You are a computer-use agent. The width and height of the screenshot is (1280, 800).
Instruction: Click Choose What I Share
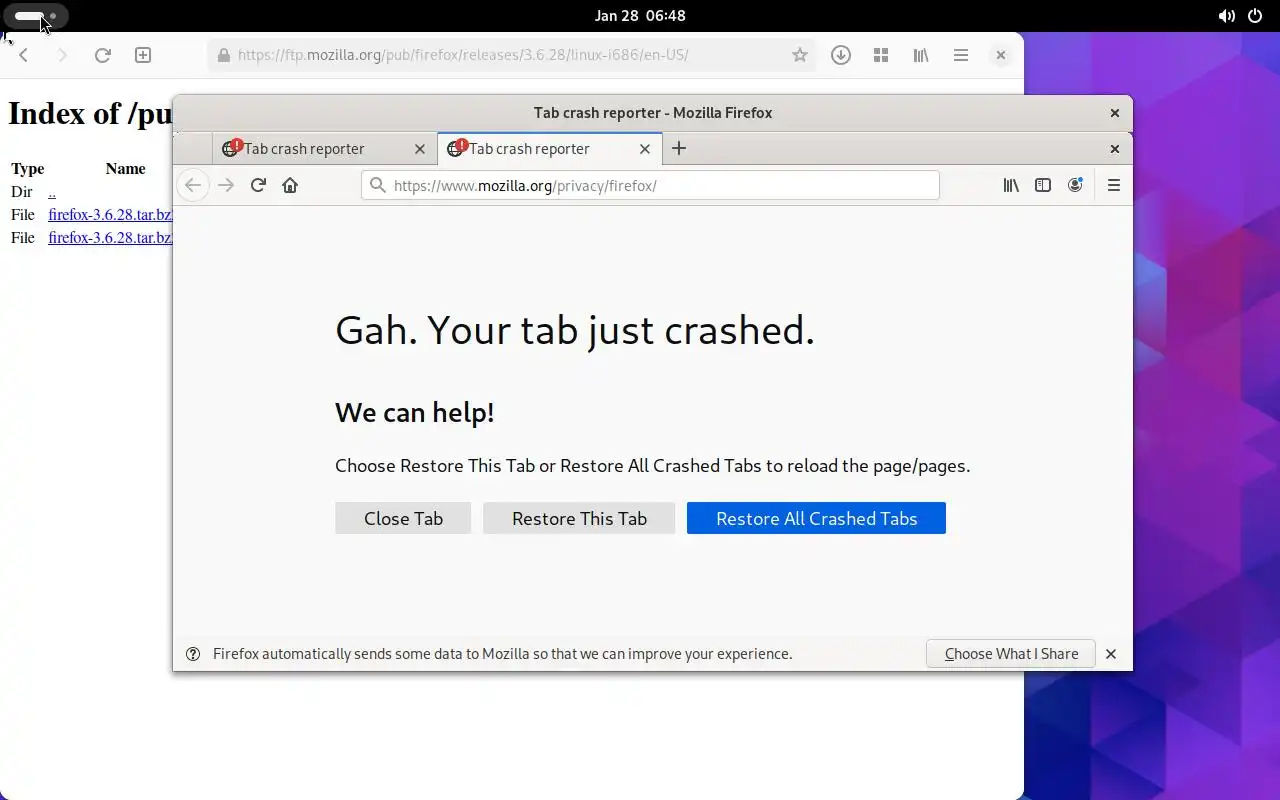click(1011, 654)
